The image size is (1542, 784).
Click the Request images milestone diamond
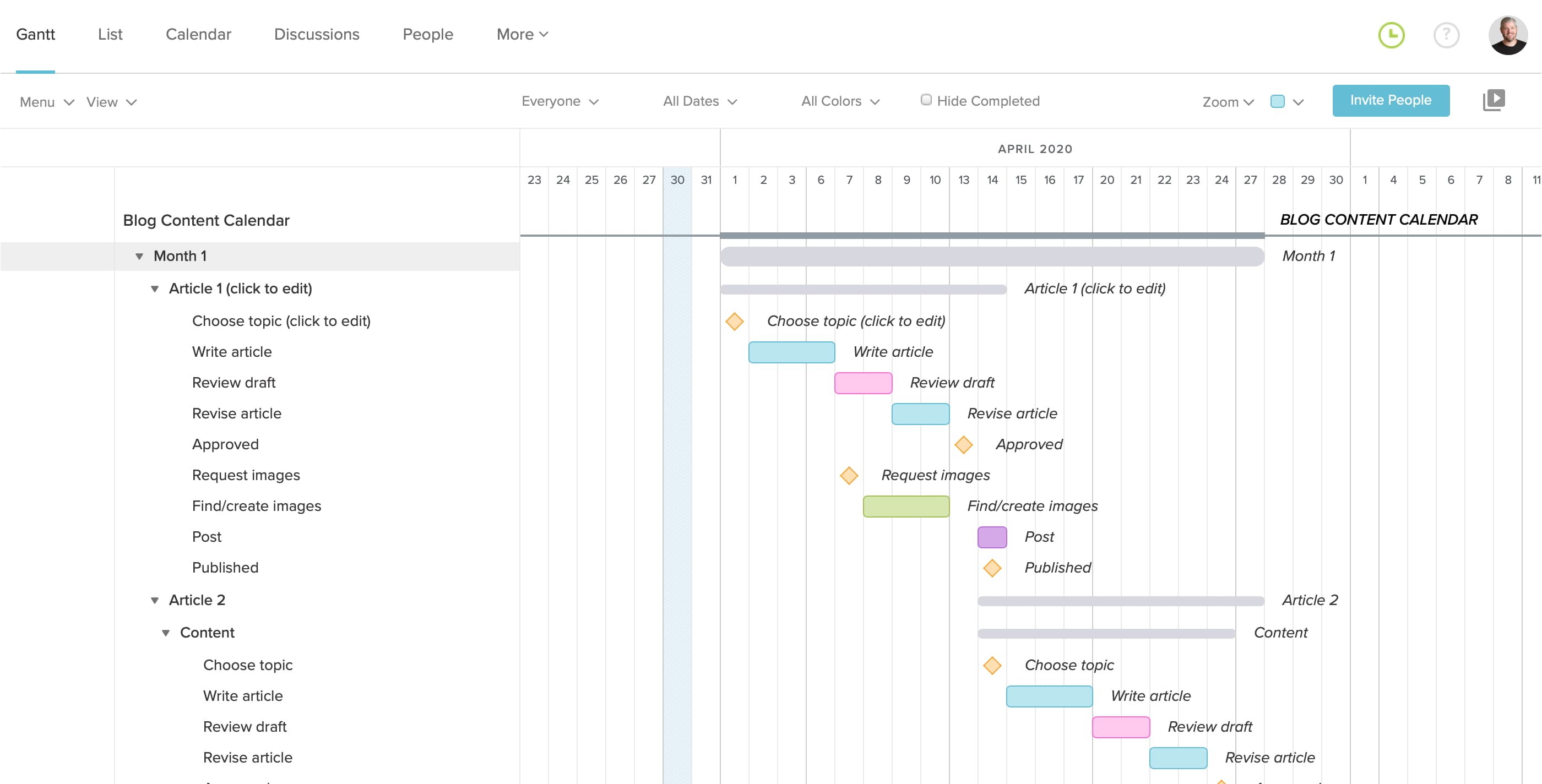(x=849, y=476)
